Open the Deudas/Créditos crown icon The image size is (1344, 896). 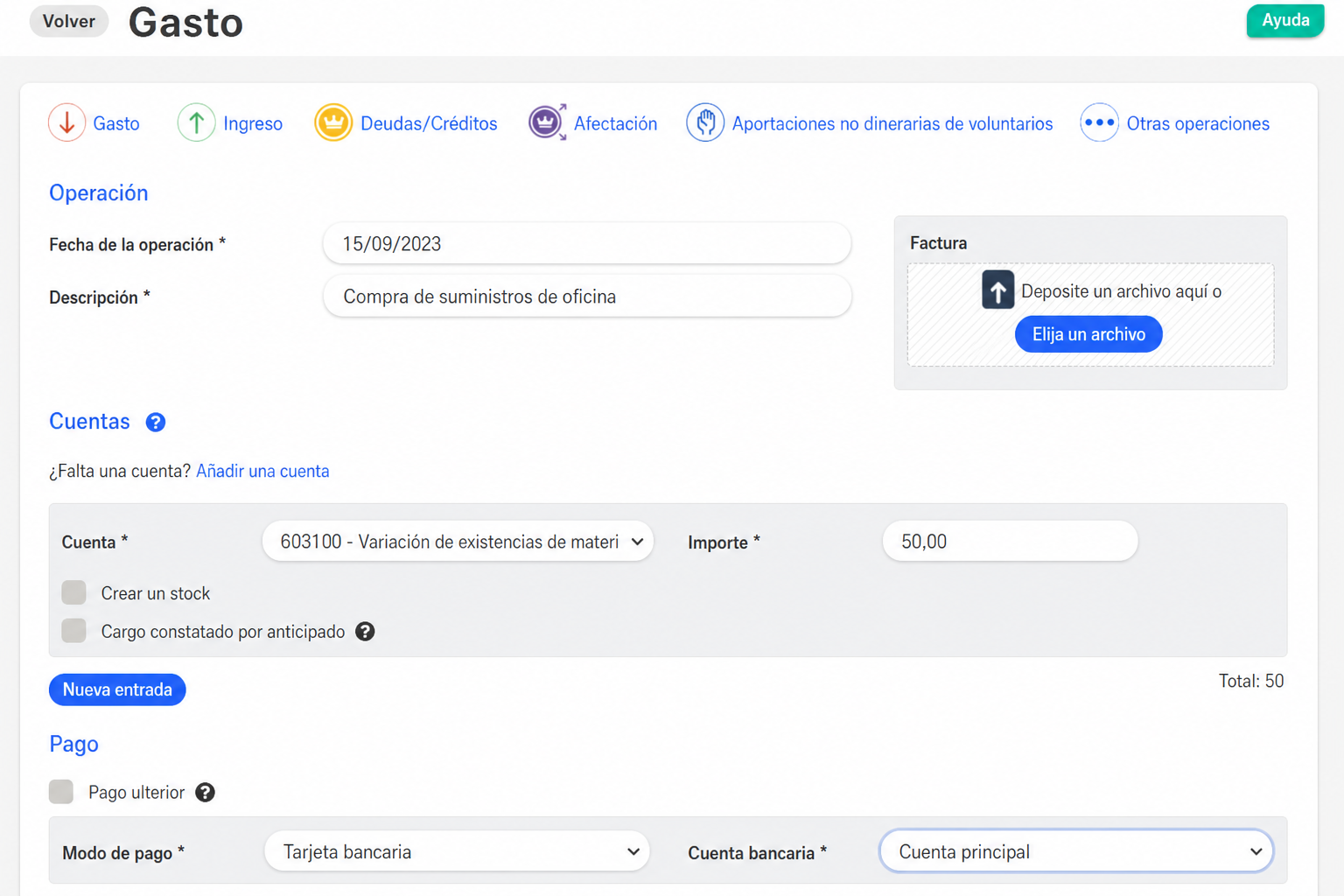[x=333, y=122]
